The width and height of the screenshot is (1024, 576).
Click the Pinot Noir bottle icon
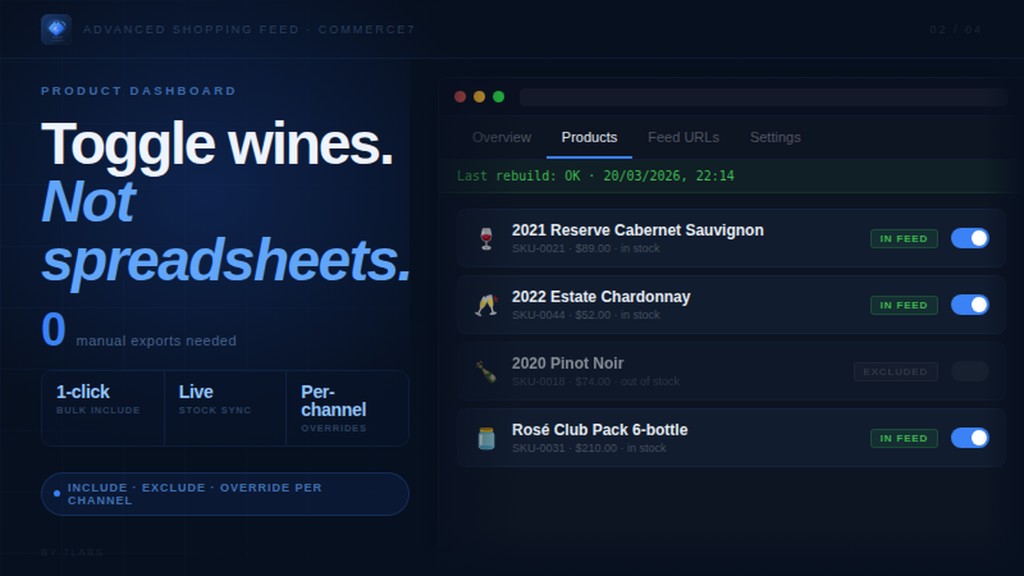click(487, 372)
